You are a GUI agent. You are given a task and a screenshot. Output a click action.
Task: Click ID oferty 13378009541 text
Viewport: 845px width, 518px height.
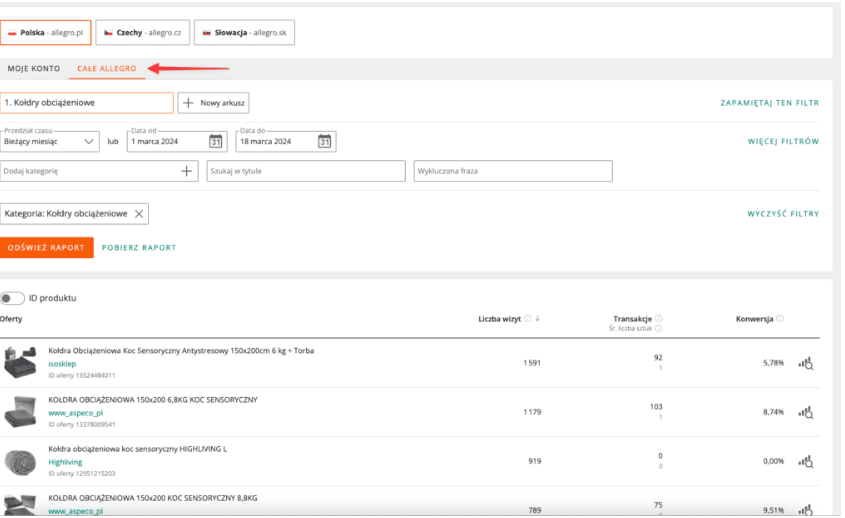click(x=81, y=424)
